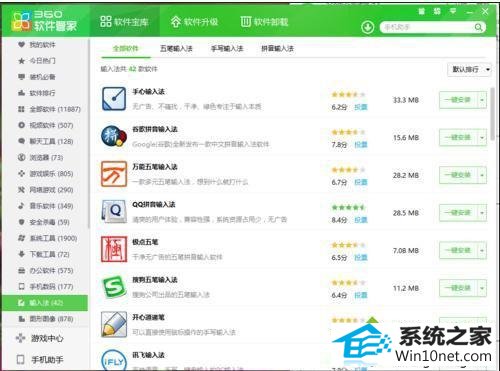
Task: Open the 开心逍遥笔 pencil icon
Action: [114, 324]
